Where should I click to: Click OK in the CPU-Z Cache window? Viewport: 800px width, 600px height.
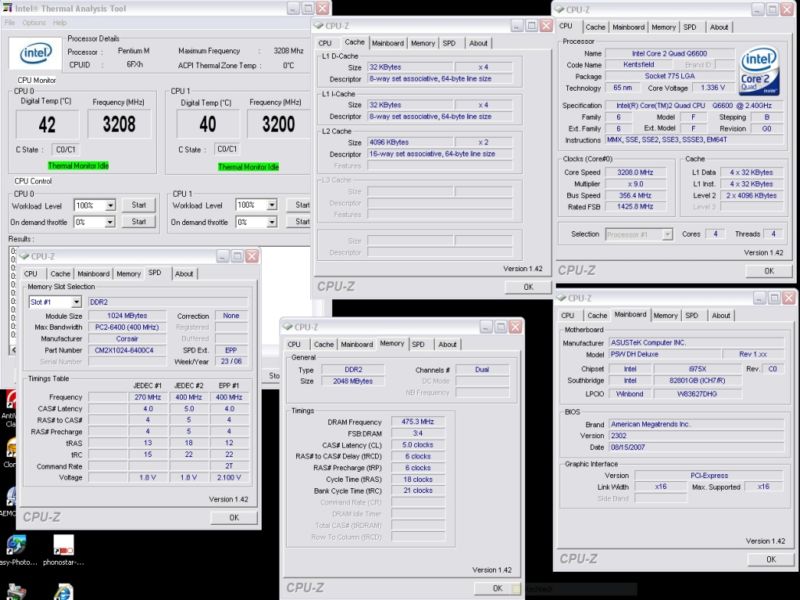(529, 287)
